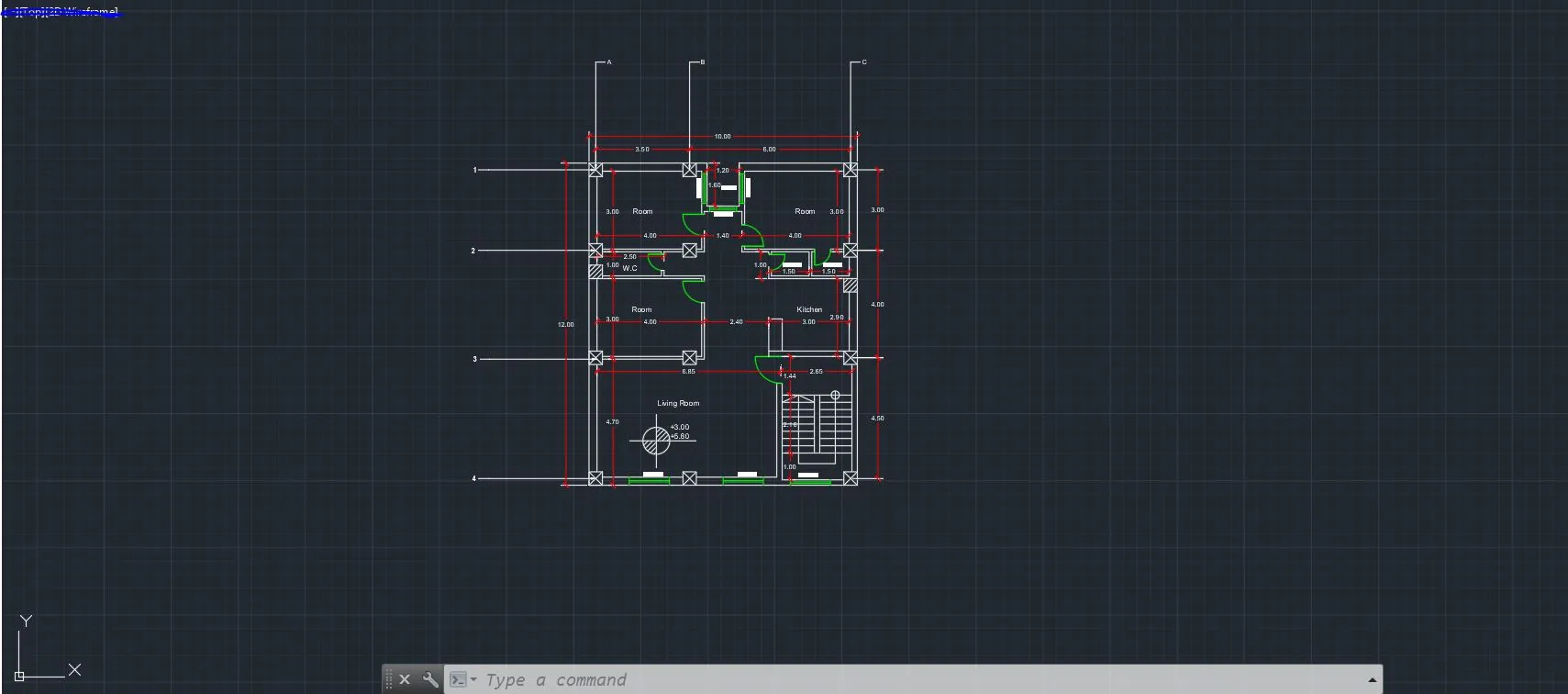Open the Top view control menu
Image resolution: width=1568 pixels, height=694 pixels.
[x=34, y=12]
